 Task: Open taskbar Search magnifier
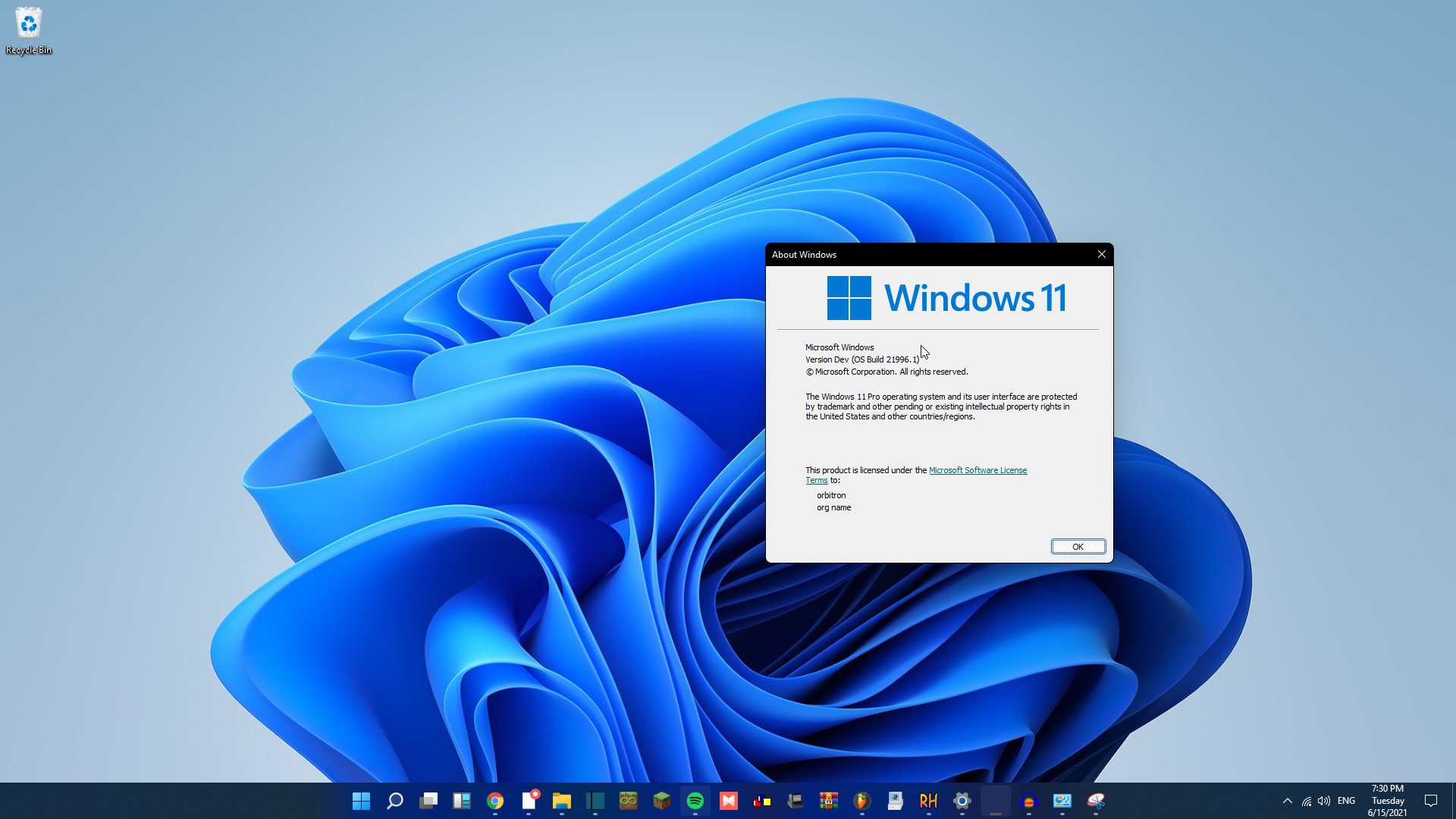click(394, 801)
